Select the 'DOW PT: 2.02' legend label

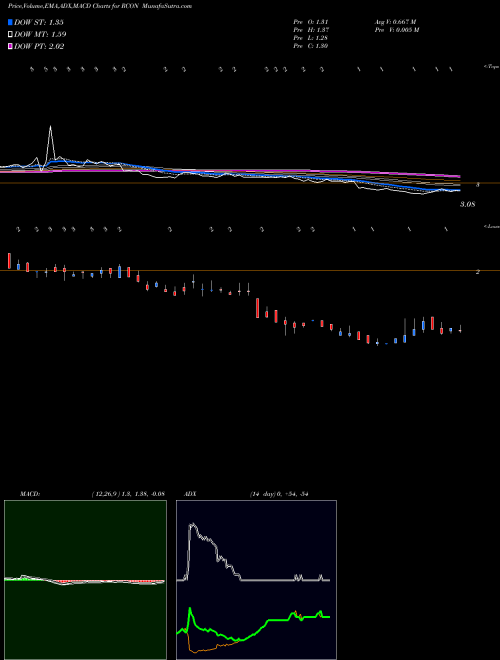[39, 46]
